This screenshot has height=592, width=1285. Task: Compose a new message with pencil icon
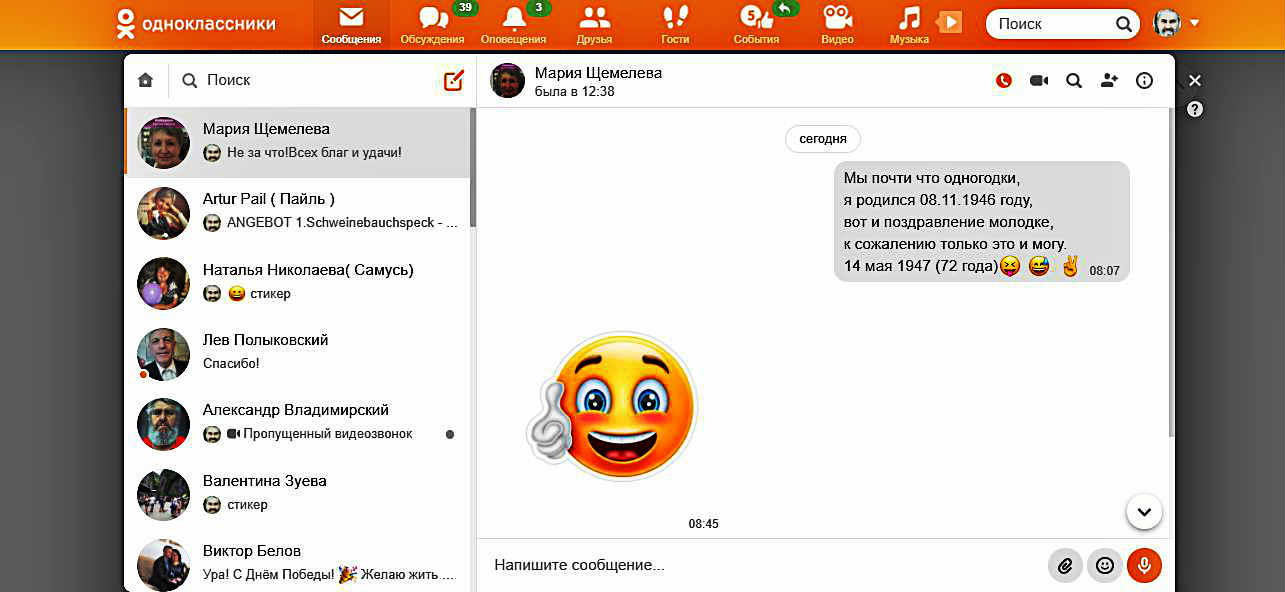pos(454,81)
